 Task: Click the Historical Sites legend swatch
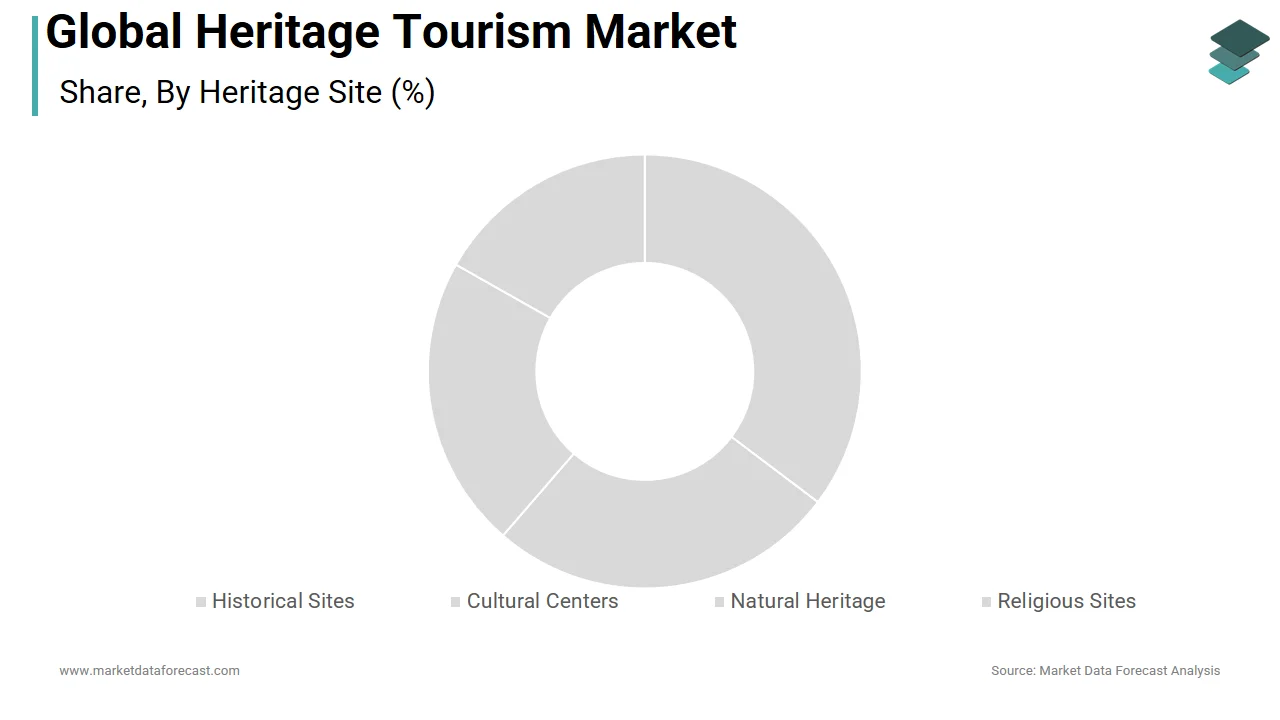pos(201,602)
